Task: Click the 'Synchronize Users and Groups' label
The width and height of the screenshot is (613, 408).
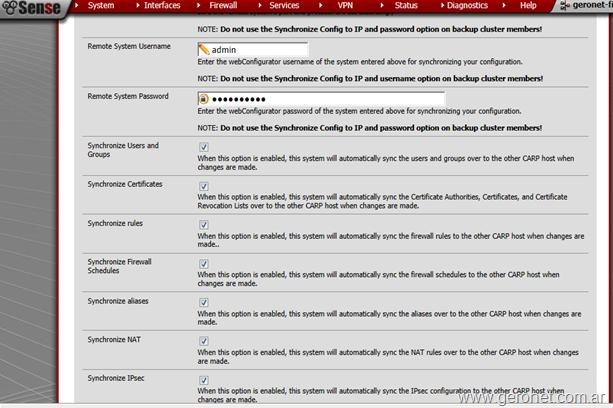Action: [x=123, y=150]
